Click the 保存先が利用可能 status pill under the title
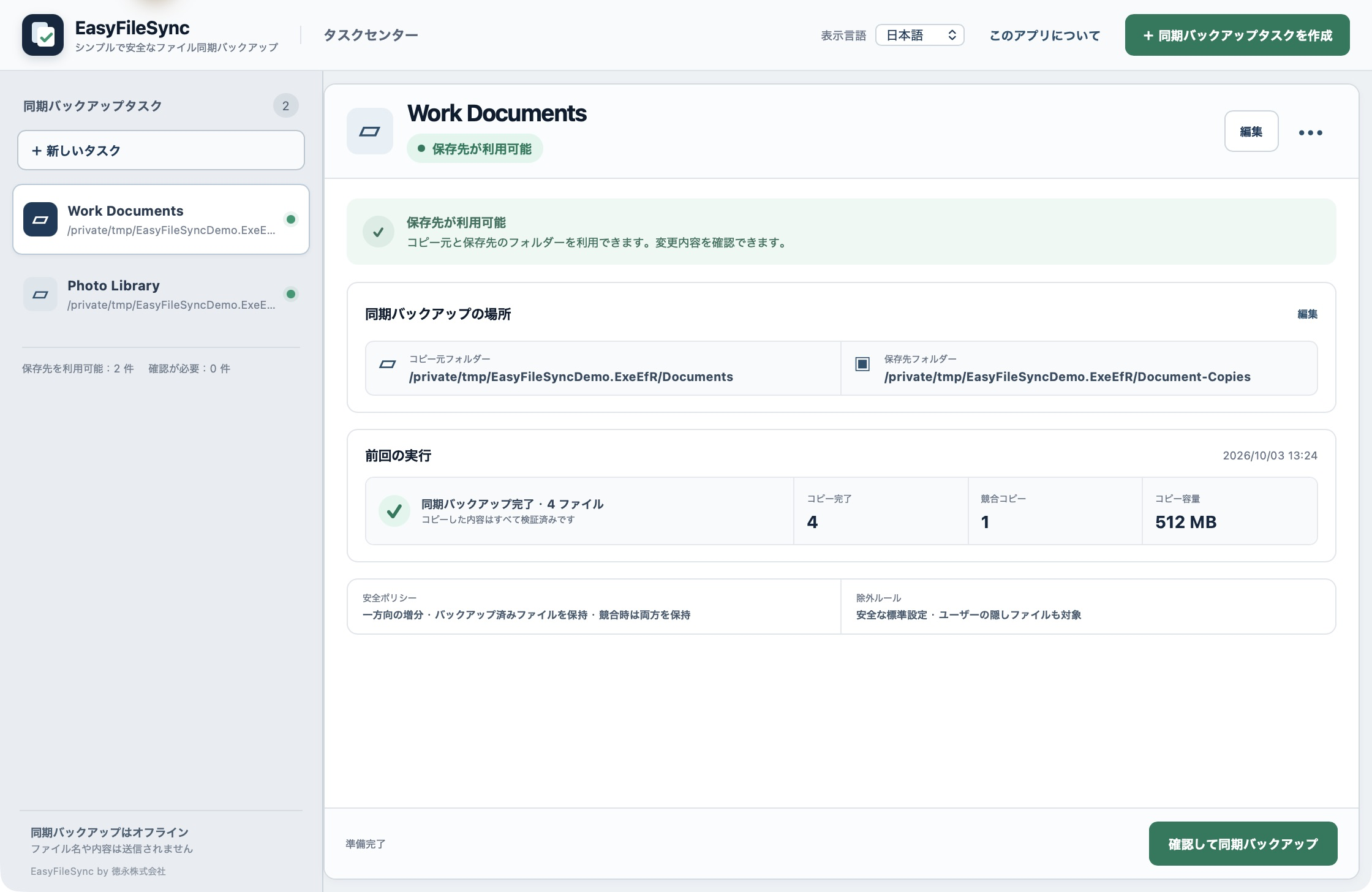1372x892 pixels. click(475, 148)
